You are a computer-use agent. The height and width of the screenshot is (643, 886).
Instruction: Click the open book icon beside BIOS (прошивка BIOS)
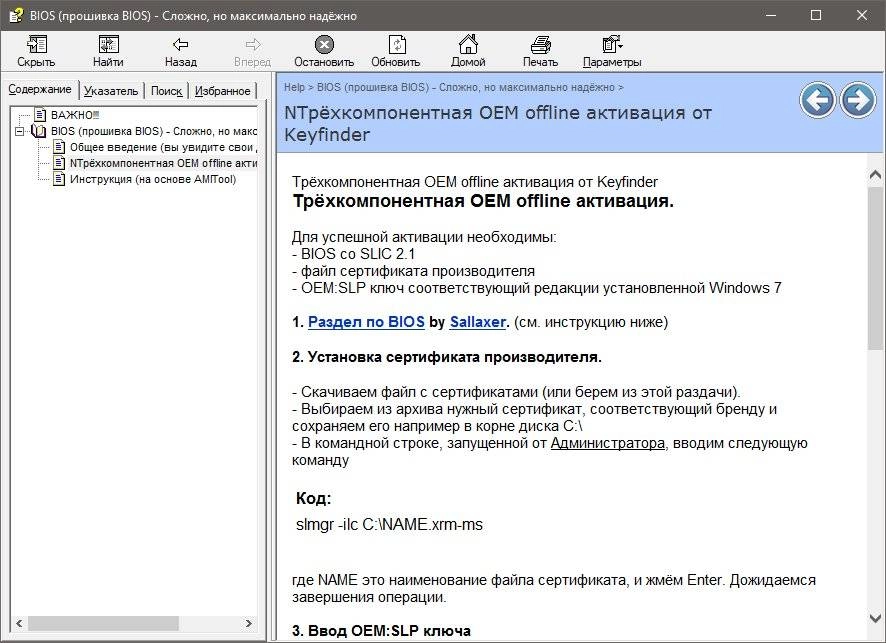click(x=39, y=131)
